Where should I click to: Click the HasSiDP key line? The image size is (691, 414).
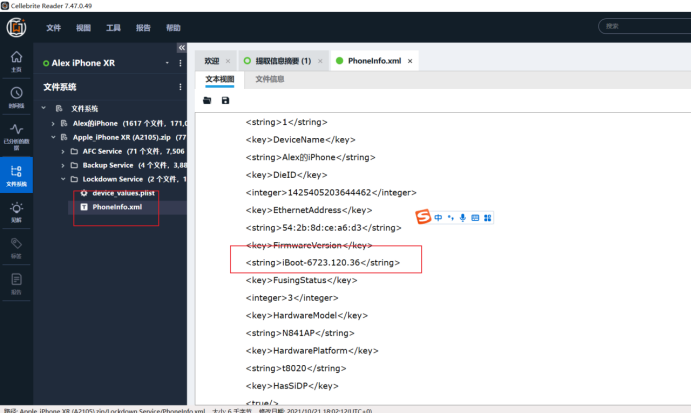coord(292,386)
